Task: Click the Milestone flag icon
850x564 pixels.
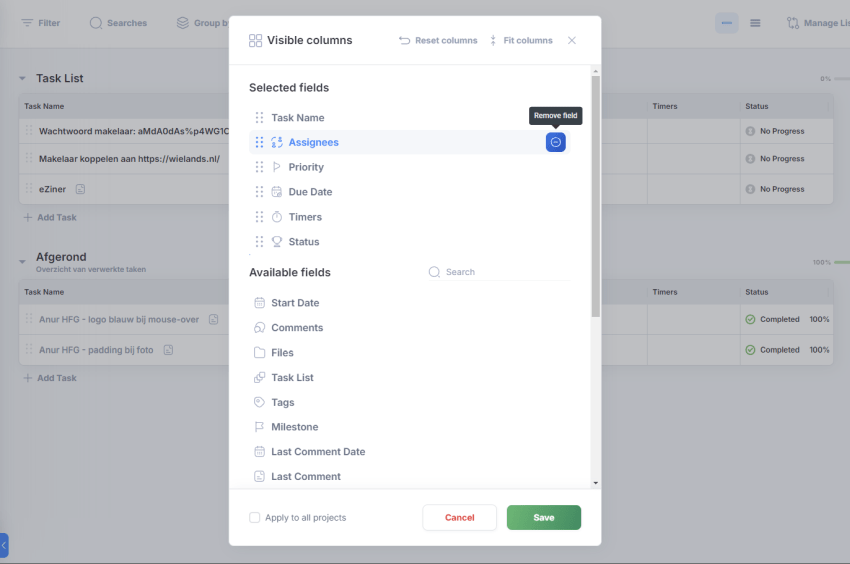Action: click(260, 427)
